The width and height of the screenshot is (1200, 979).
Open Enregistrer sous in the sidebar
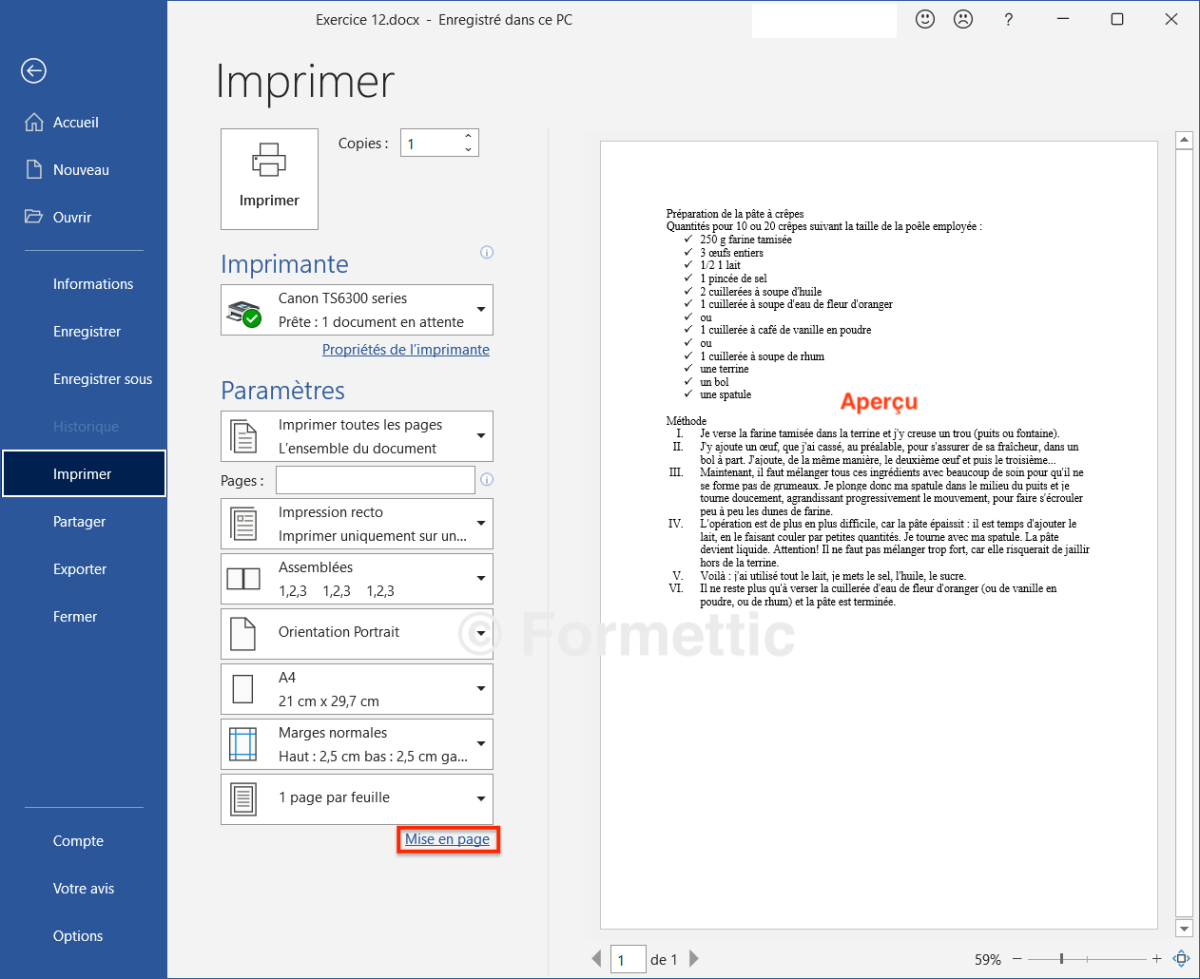pyautogui.click(x=102, y=379)
